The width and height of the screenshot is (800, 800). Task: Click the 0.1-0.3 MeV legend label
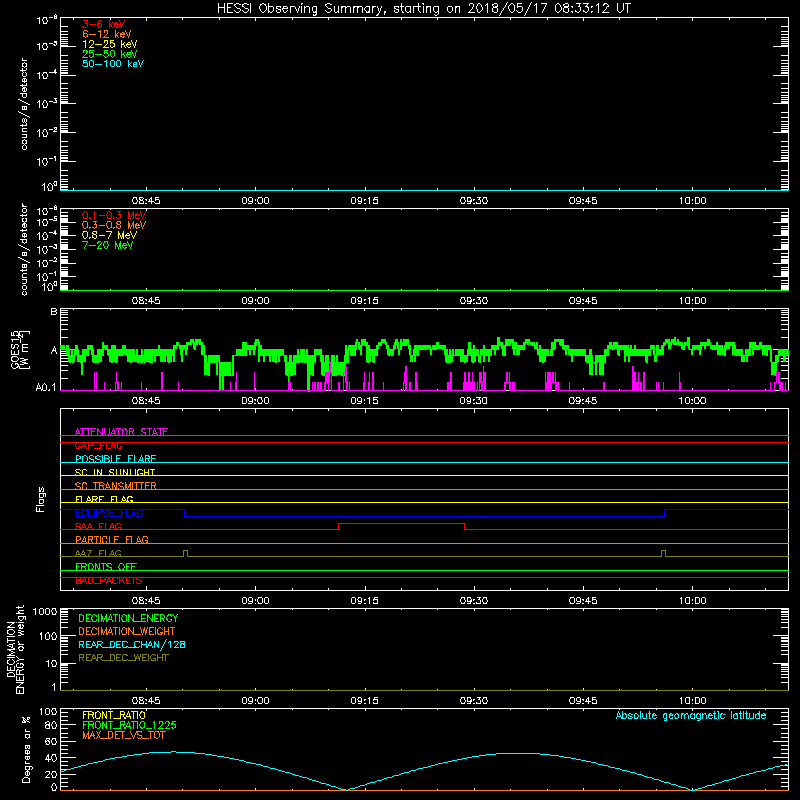pyautogui.click(x=114, y=215)
